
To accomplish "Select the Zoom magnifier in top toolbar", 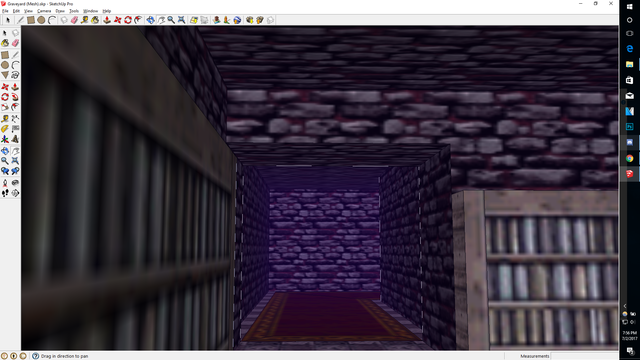I will pos(171,20).
